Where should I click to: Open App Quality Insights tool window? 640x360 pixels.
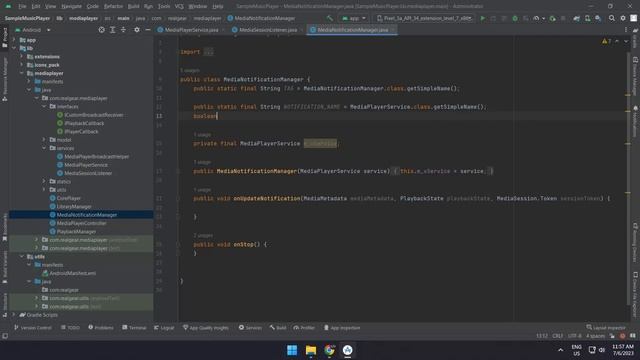tap(206, 327)
